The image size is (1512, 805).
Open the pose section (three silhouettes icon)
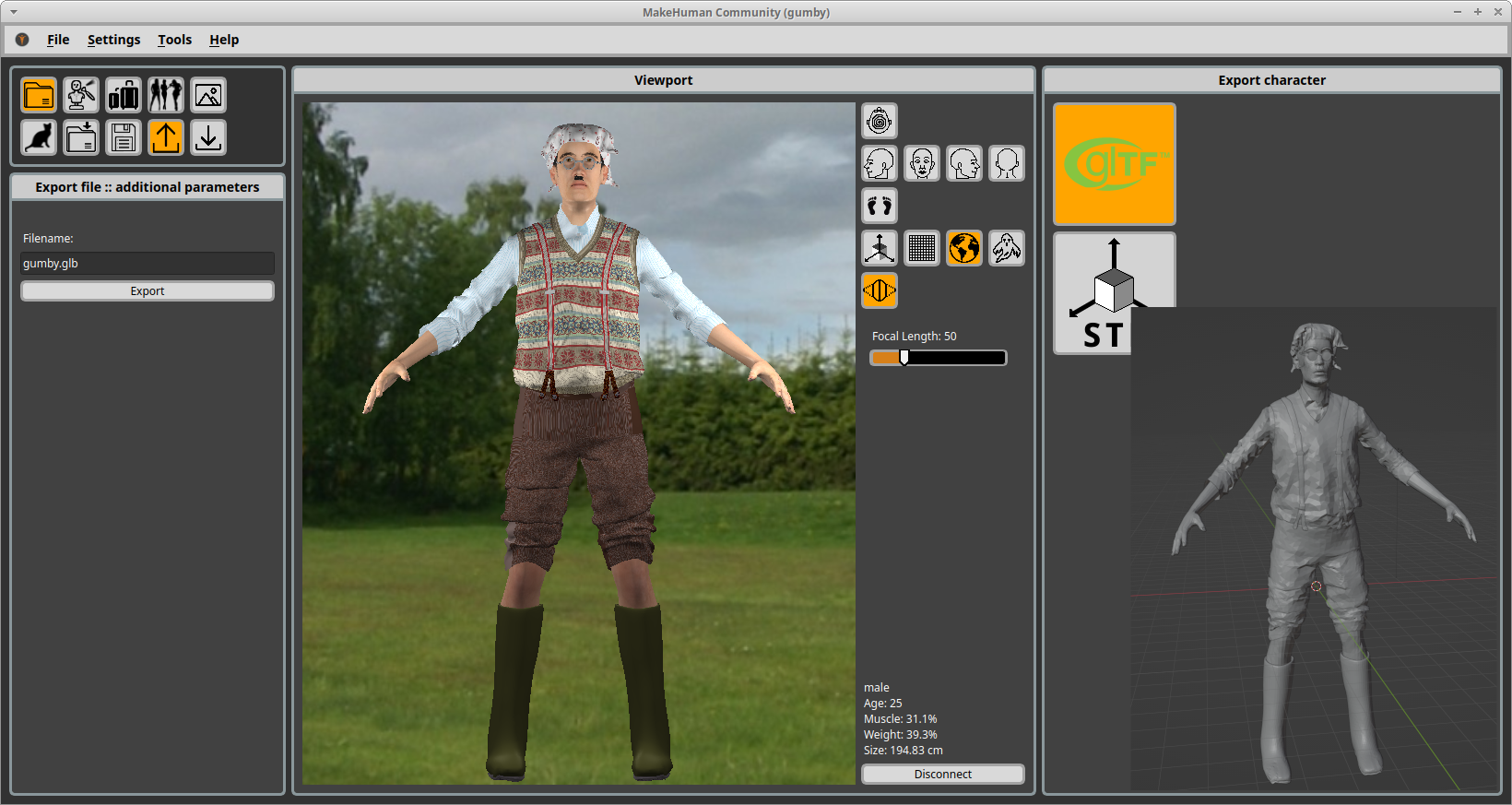pyautogui.click(x=166, y=95)
